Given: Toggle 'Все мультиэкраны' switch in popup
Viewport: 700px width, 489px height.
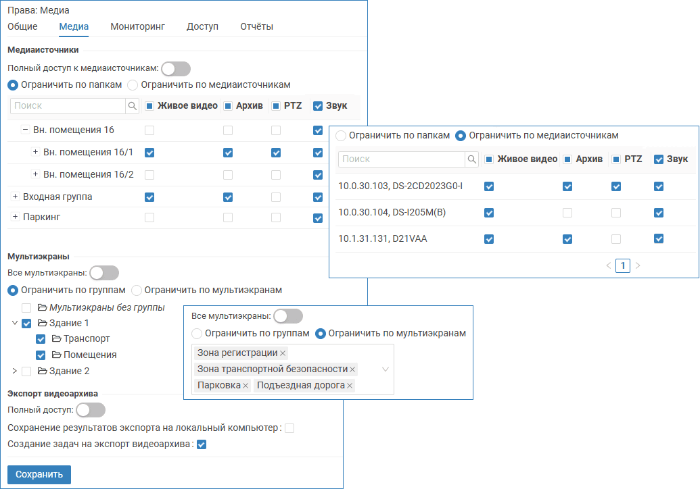Looking at the screenshot, I should [288, 316].
